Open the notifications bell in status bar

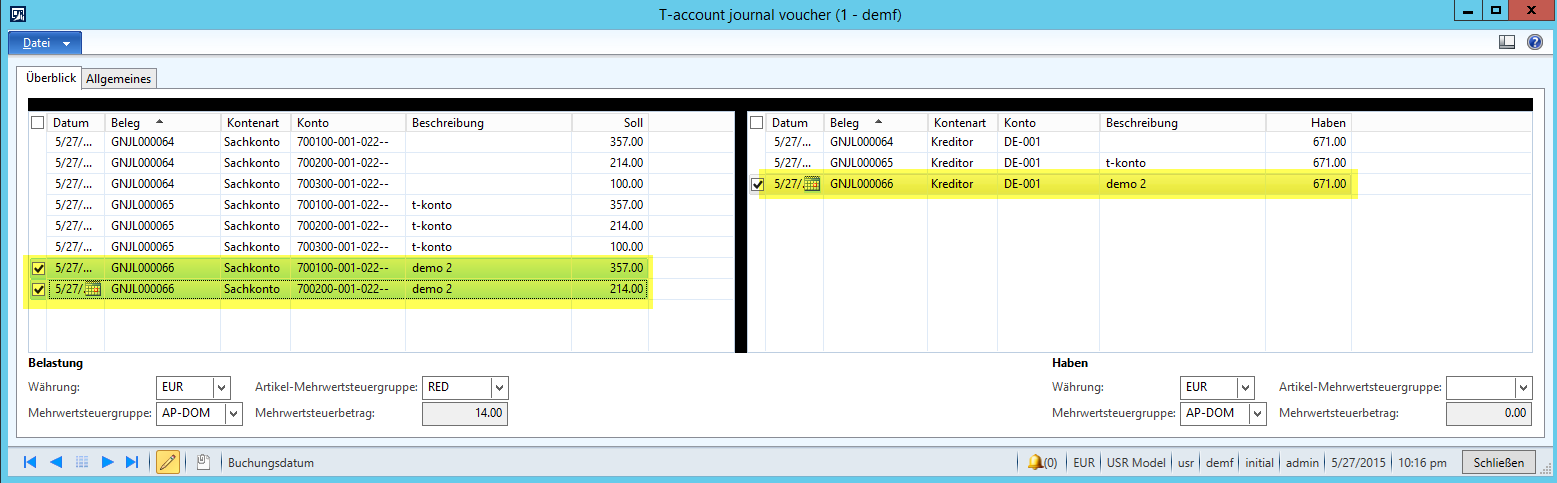[x=1035, y=462]
